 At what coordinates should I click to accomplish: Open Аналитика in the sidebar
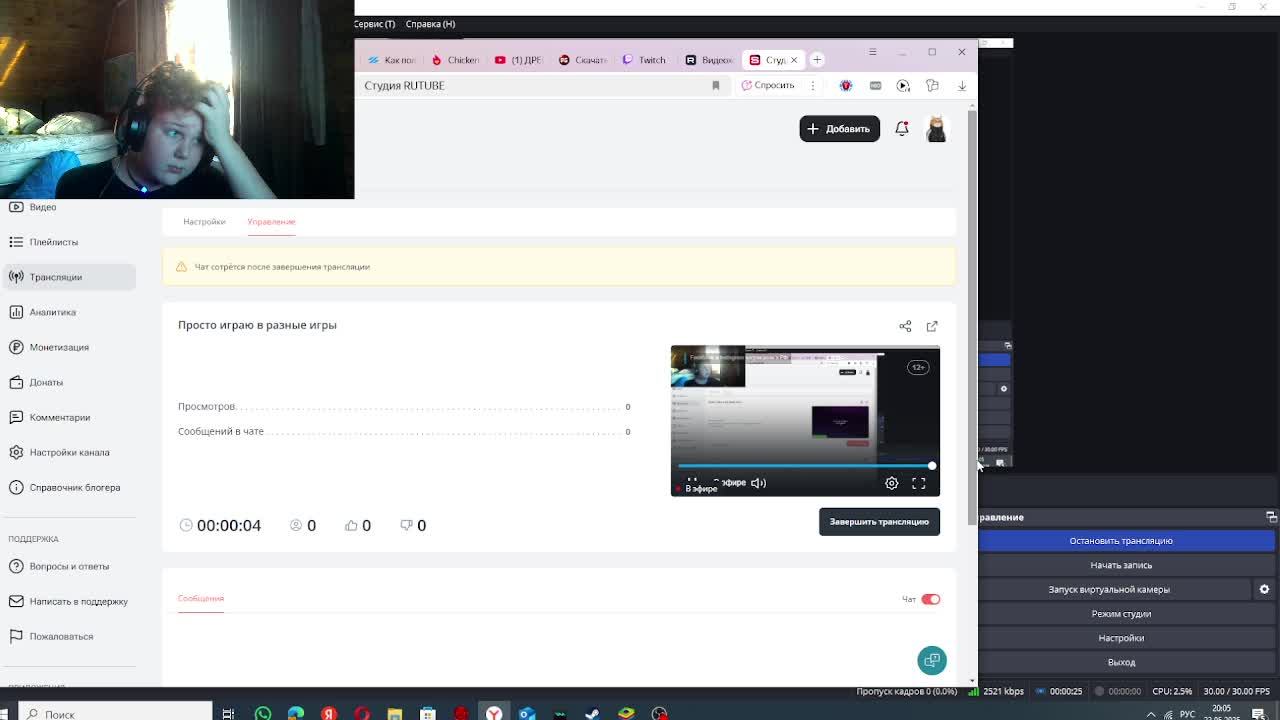click(x=68, y=312)
